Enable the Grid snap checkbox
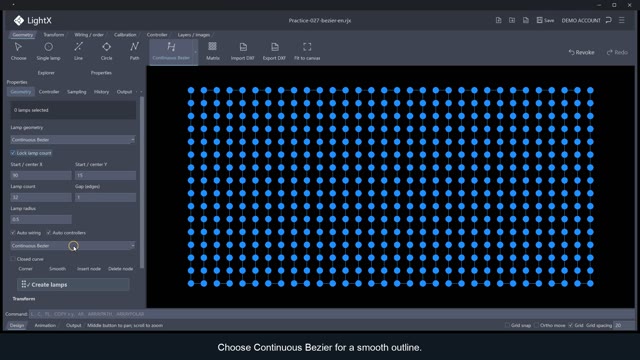Viewport: 640px width, 360px height. (507, 325)
